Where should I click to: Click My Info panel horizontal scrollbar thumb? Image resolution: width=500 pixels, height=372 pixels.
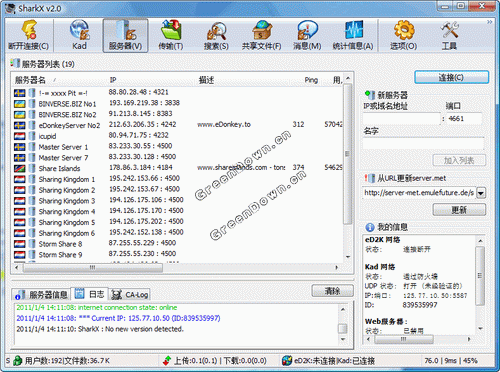click(404, 339)
